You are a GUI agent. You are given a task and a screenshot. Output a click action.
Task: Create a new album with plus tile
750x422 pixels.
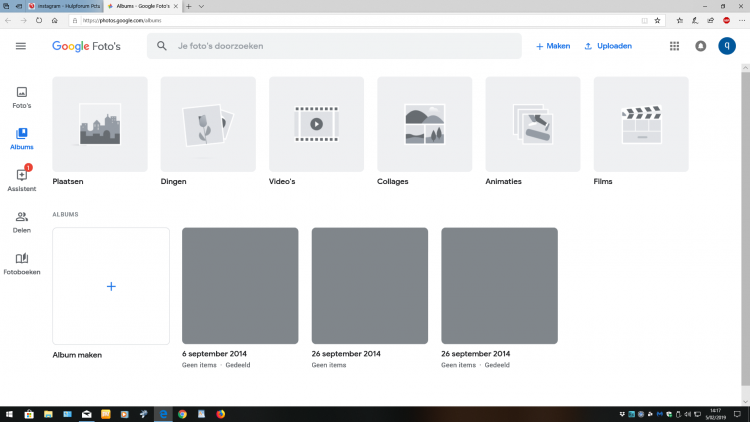pos(111,286)
